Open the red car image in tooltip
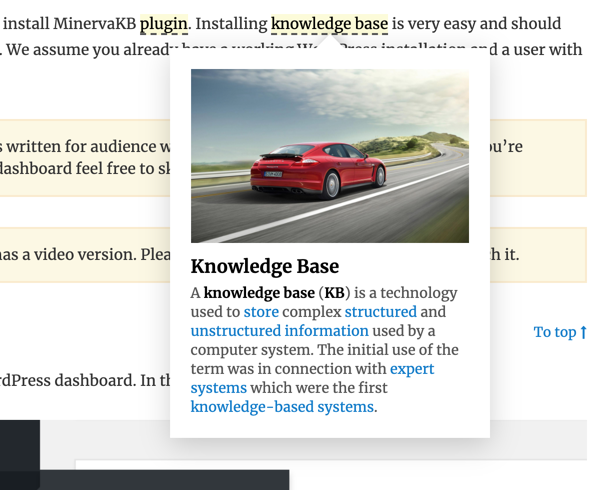616x490 pixels. [x=330, y=156]
